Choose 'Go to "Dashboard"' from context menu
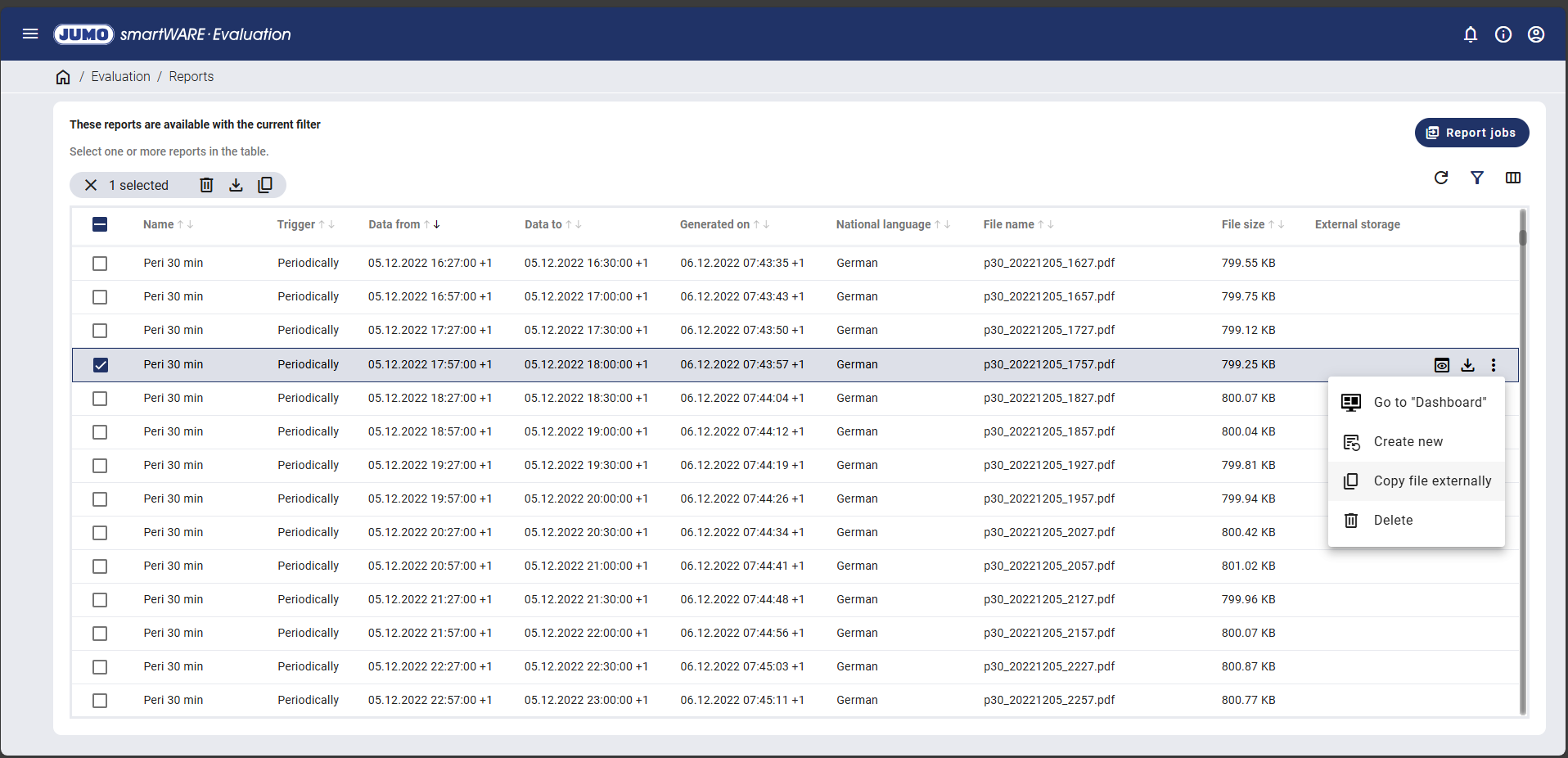Viewport: 1568px width, 758px height. [1429, 403]
